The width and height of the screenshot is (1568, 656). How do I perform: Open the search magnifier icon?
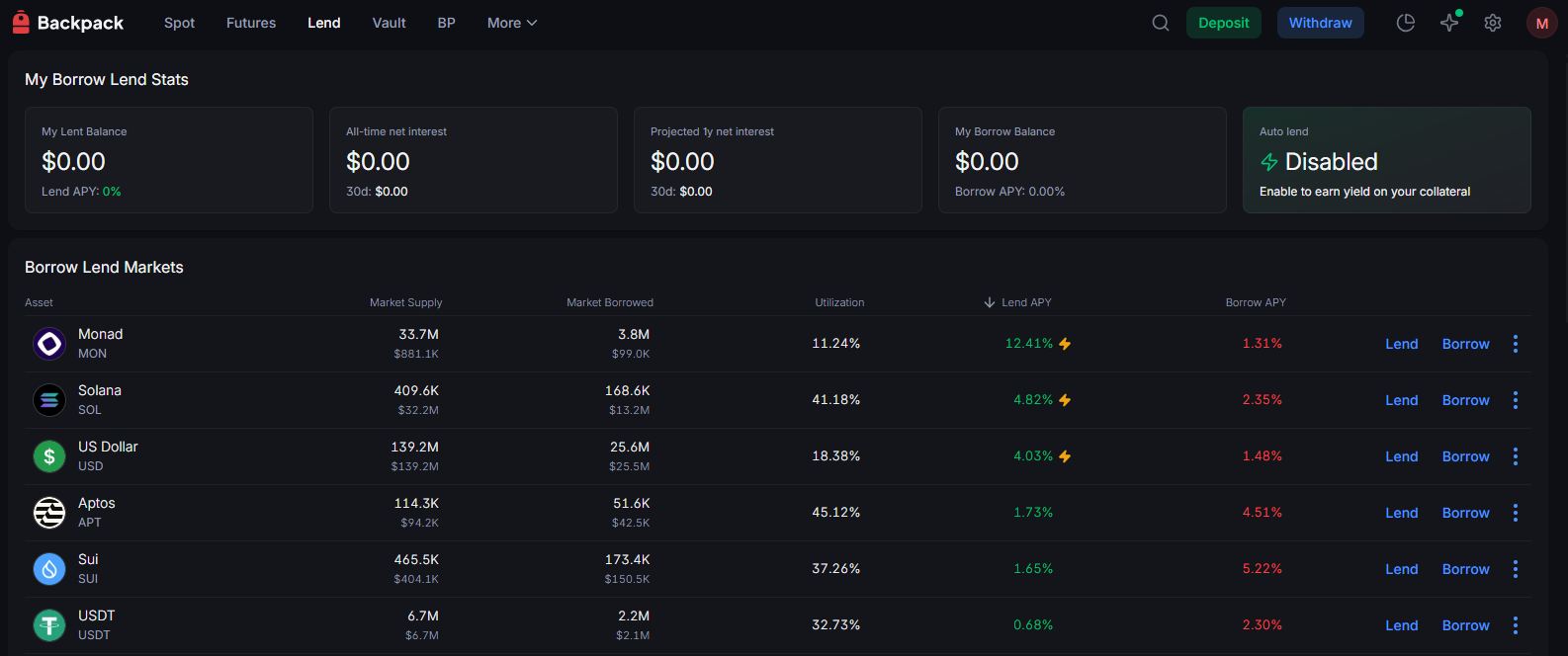pos(1161,23)
